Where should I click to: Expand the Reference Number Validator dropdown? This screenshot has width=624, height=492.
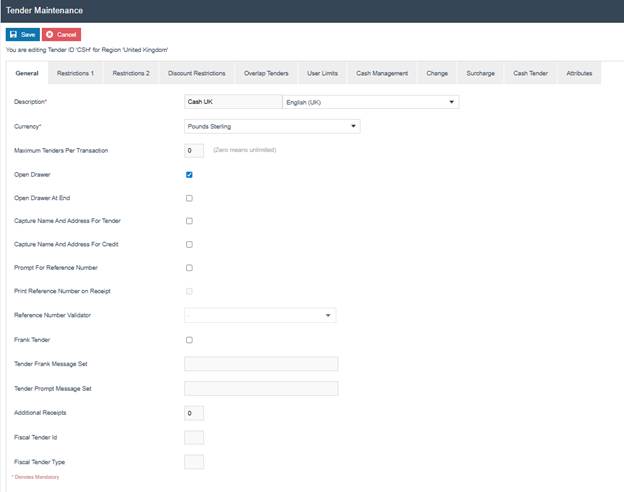260,315
